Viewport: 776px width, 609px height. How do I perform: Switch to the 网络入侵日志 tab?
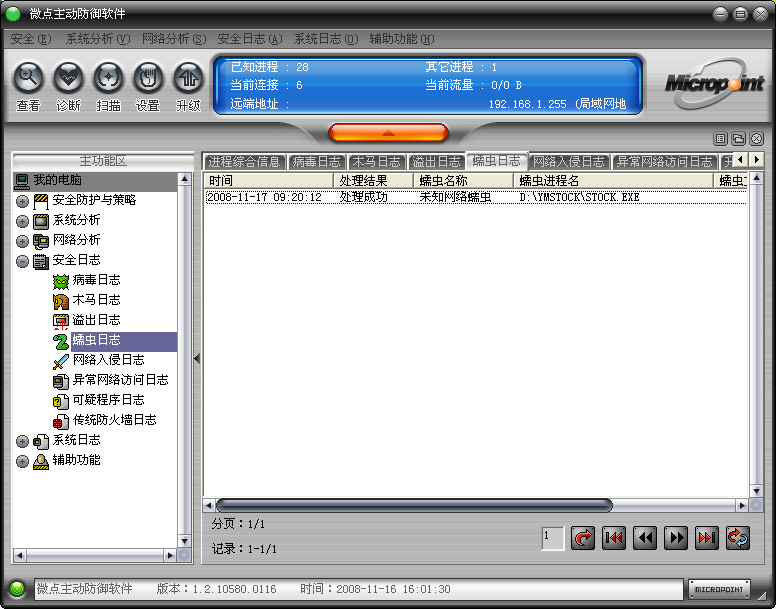pos(569,161)
